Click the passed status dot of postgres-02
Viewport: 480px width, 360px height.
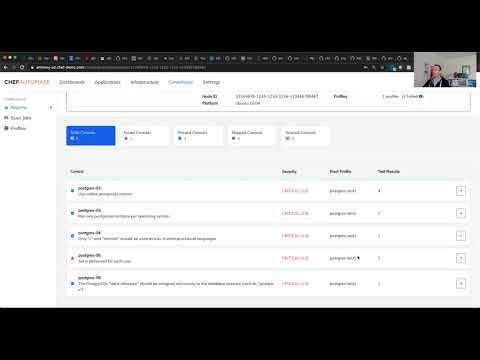72,191
